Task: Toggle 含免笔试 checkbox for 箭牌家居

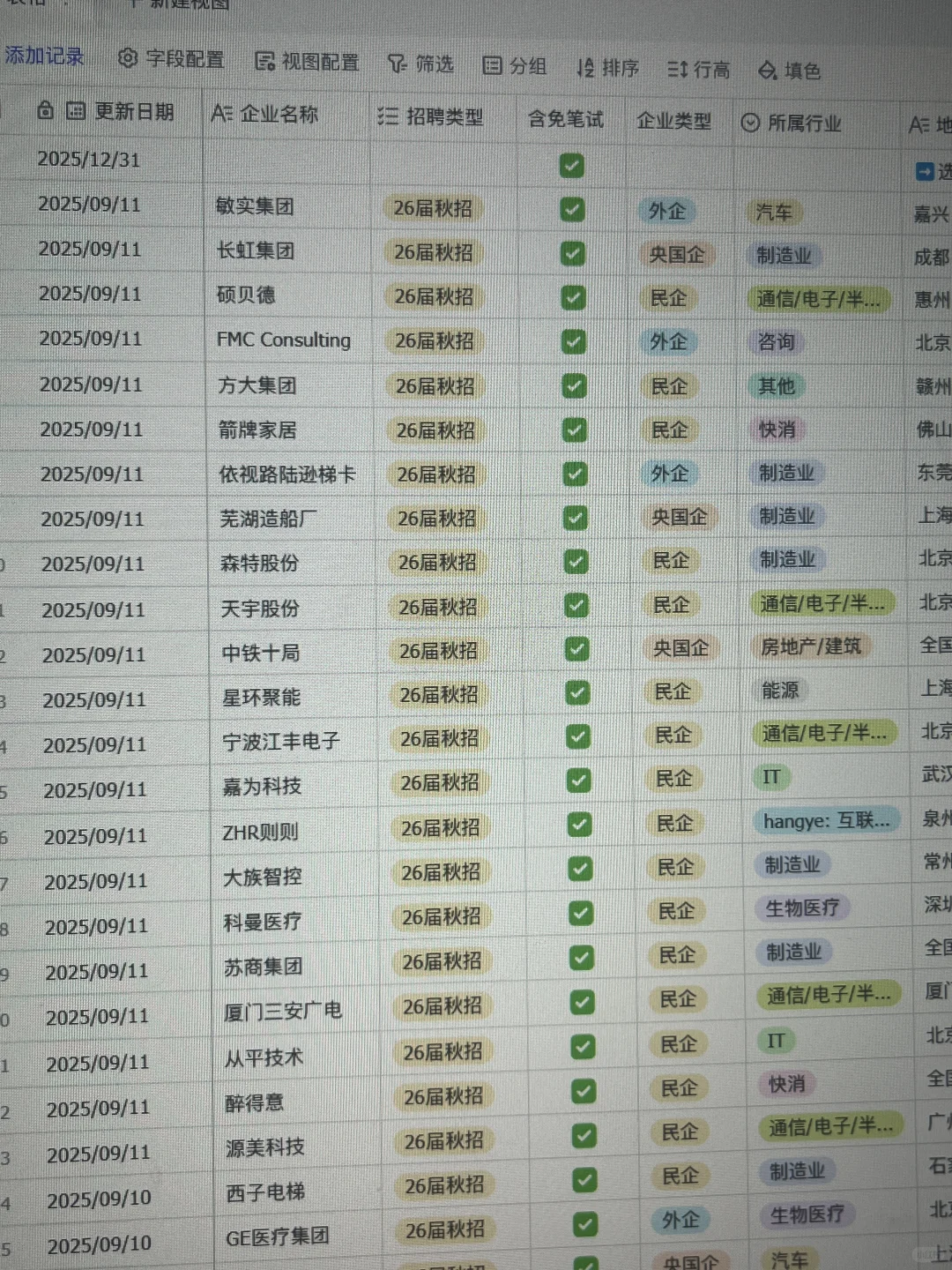Action: (x=575, y=430)
